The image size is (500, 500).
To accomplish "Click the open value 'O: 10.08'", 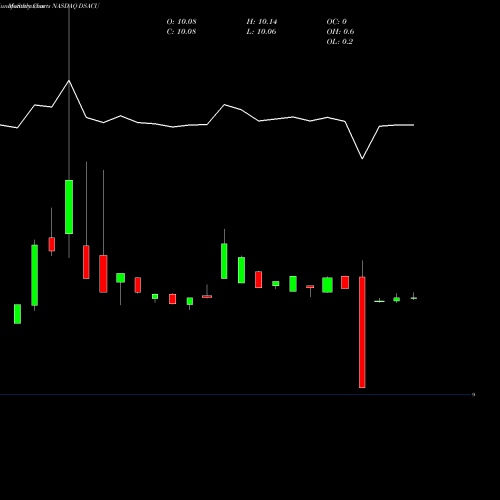I will pyautogui.click(x=181, y=22).
